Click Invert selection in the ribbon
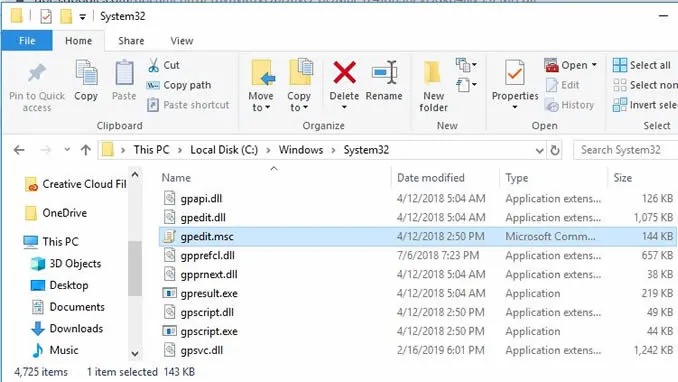This screenshot has height=382, width=678. [x=646, y=105]
